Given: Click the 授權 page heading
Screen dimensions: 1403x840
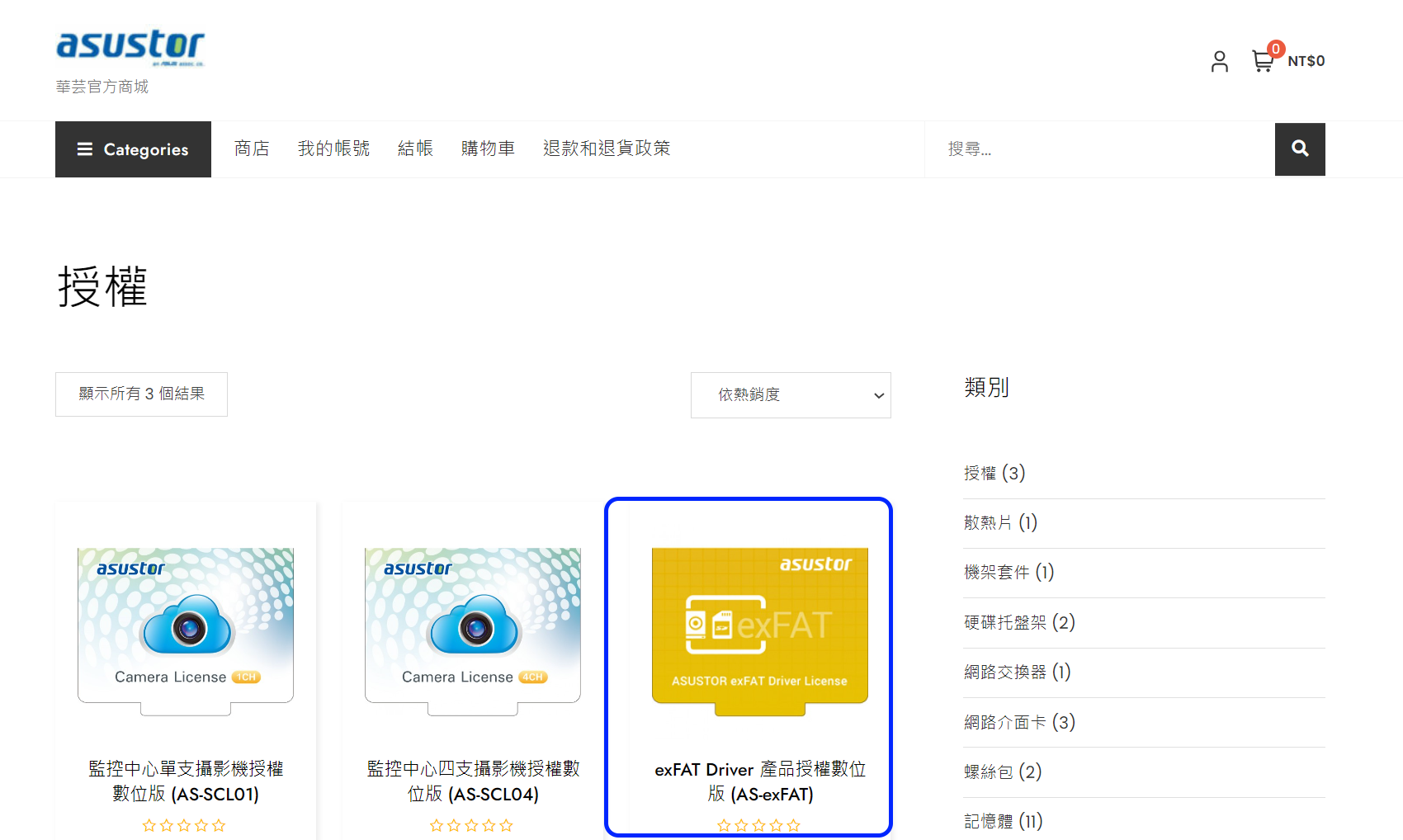Looking at the screenshot, I should click(x=102, y=287).
